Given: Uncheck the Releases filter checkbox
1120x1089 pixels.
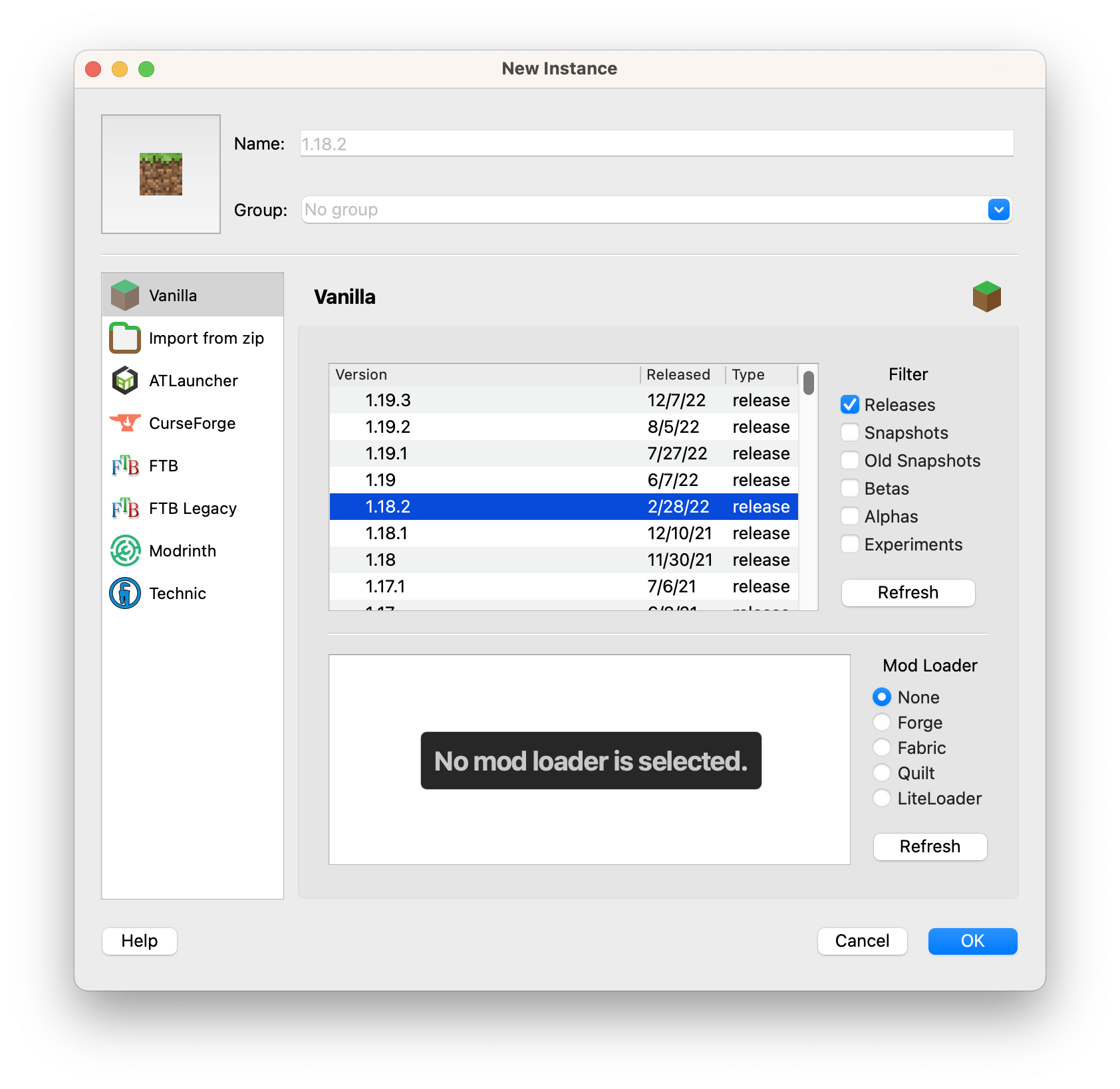Looking at the screenshot, I should tap(850, 405).
